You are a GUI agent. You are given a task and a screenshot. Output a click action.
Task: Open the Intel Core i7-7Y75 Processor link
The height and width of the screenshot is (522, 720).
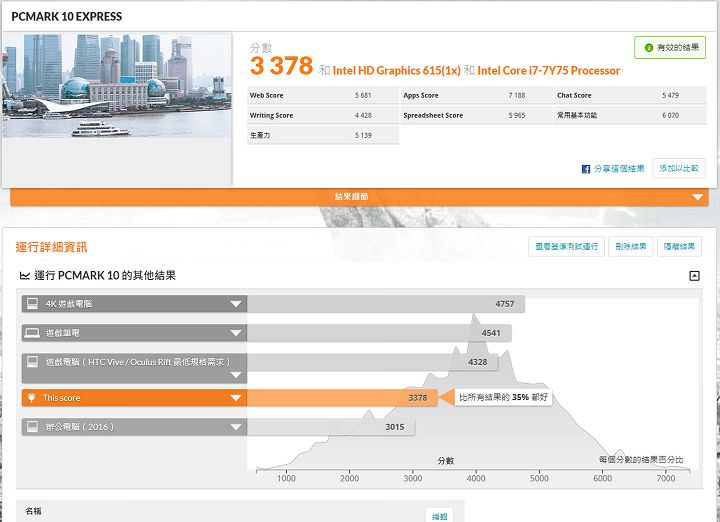pyautogui.click(x=548, y=71)
